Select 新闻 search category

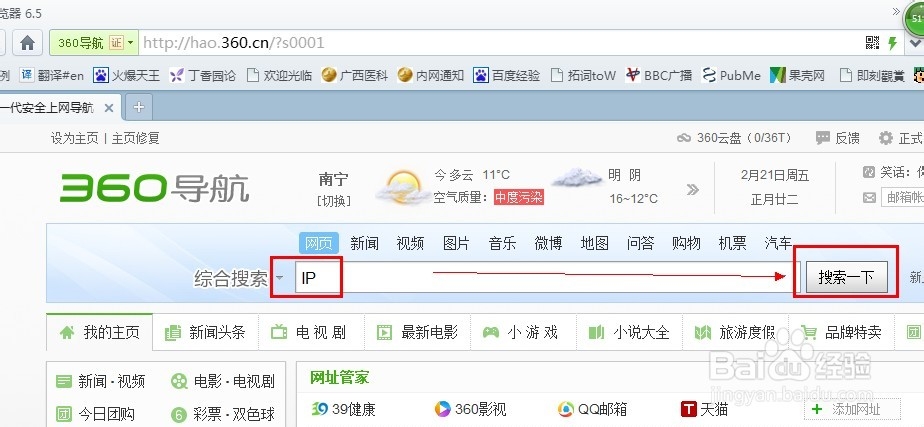pyautogui.click(x=364, y=243)
